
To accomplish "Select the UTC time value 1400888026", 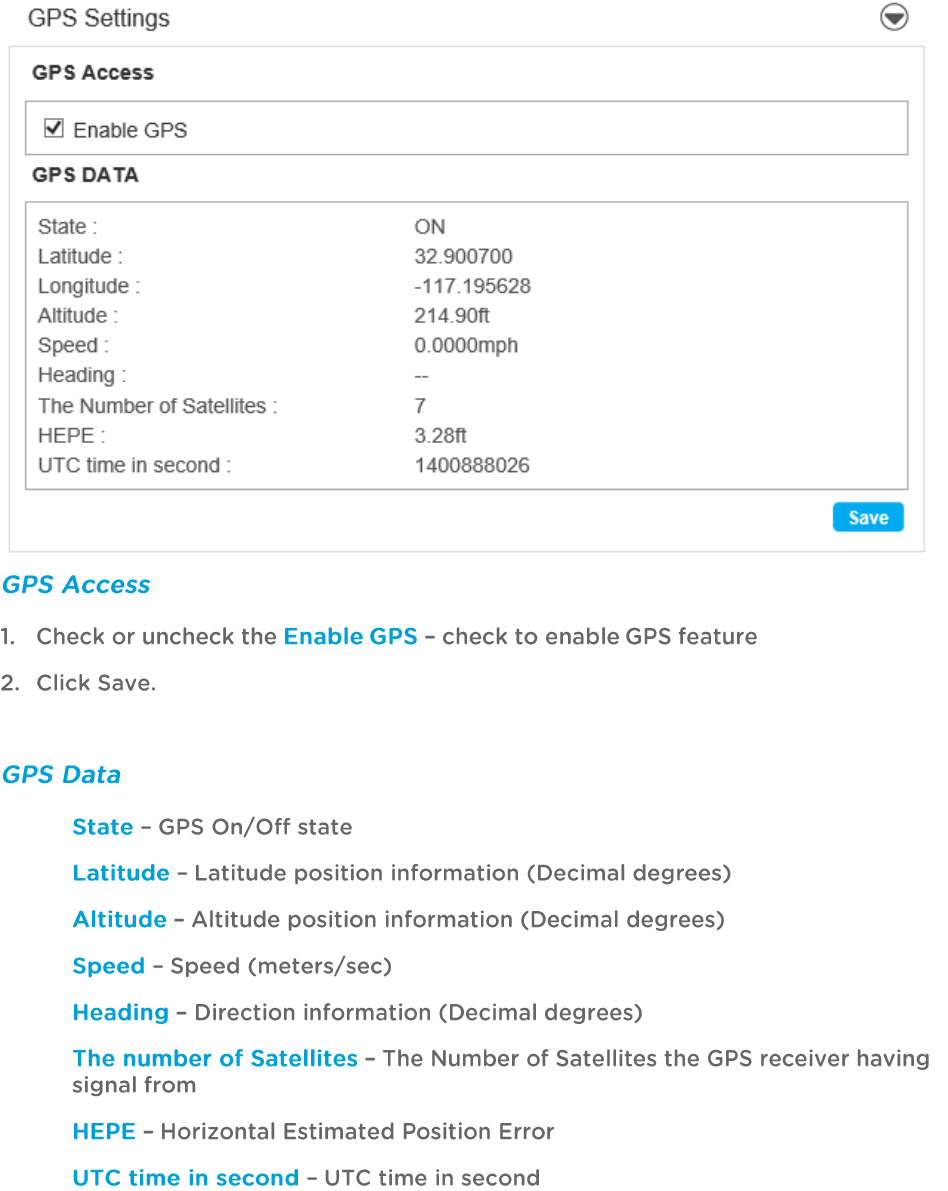I will (472, 465).
